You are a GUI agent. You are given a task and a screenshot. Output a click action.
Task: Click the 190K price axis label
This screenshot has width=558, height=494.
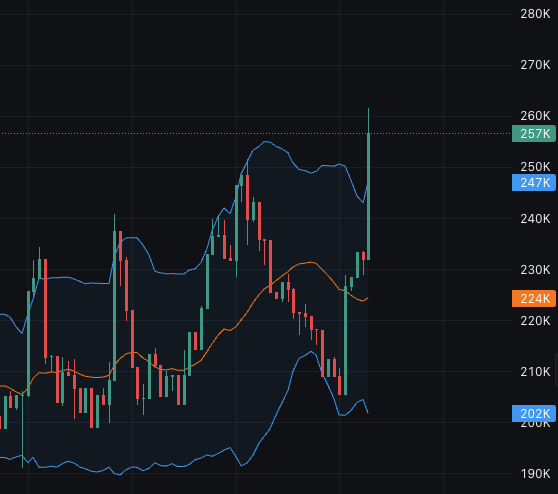tap(535, 474)
